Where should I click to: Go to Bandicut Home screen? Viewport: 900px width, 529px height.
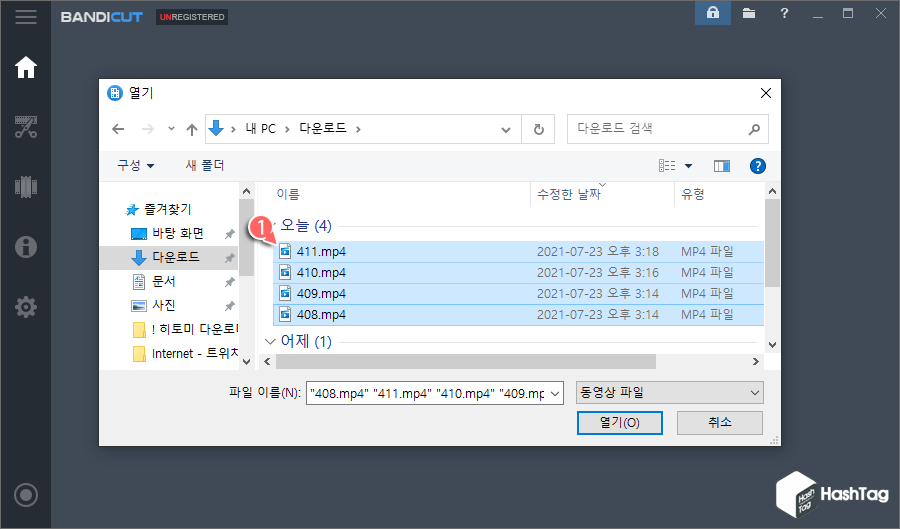pos(26,67)
